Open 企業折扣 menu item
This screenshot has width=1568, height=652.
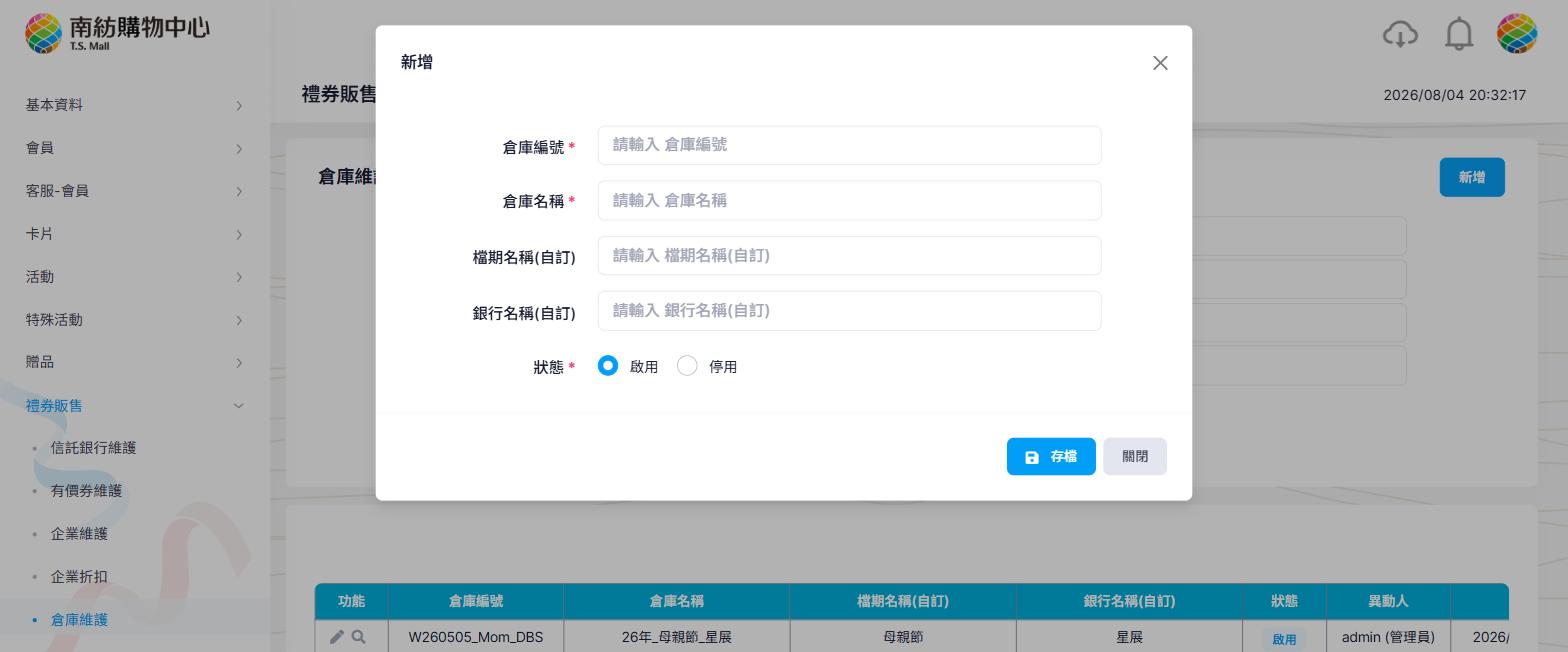click(79, 577)
